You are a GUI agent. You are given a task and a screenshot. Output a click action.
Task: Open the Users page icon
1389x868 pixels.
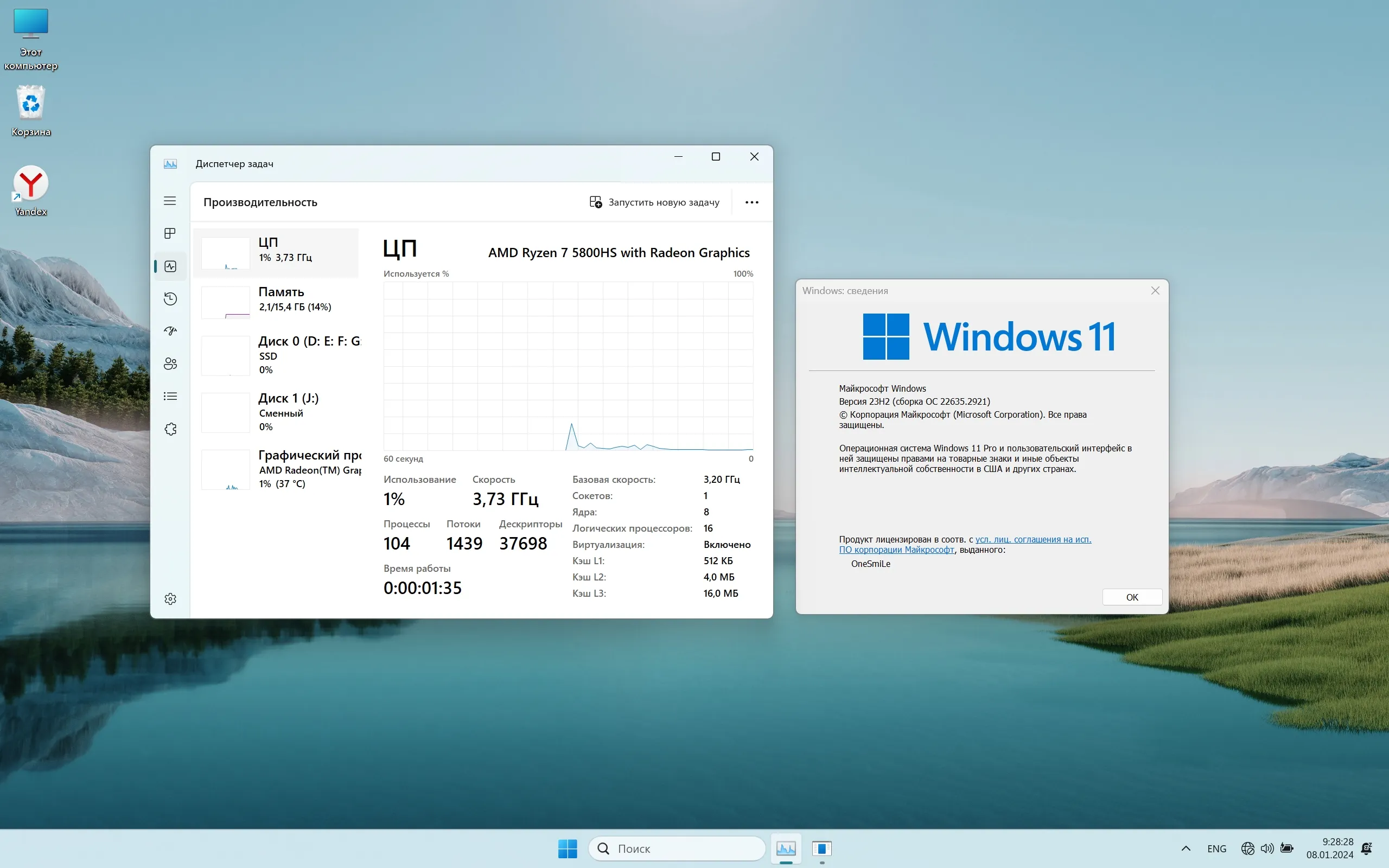(x=170, y=363)
